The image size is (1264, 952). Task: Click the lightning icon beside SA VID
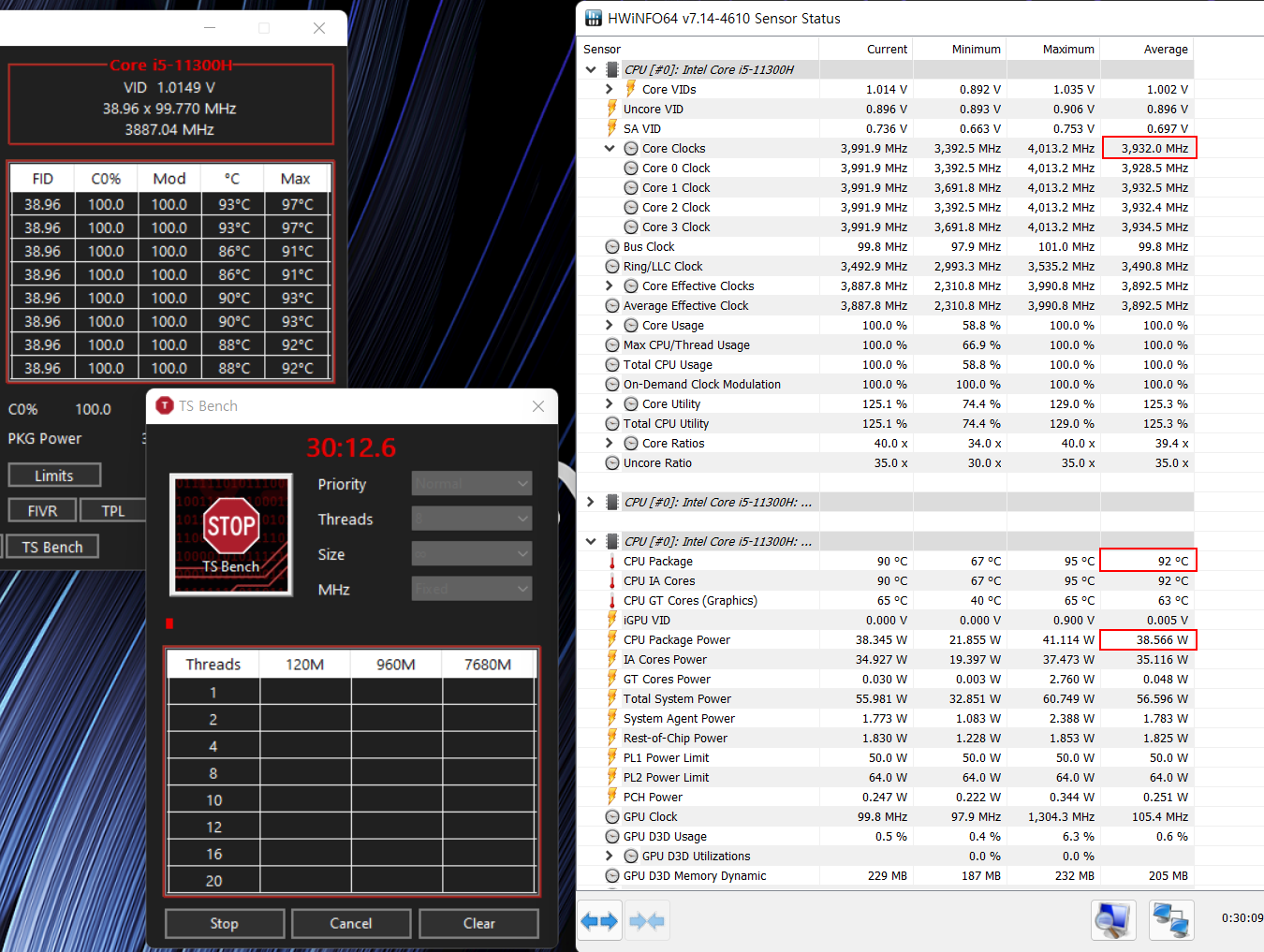pos(612,129)
